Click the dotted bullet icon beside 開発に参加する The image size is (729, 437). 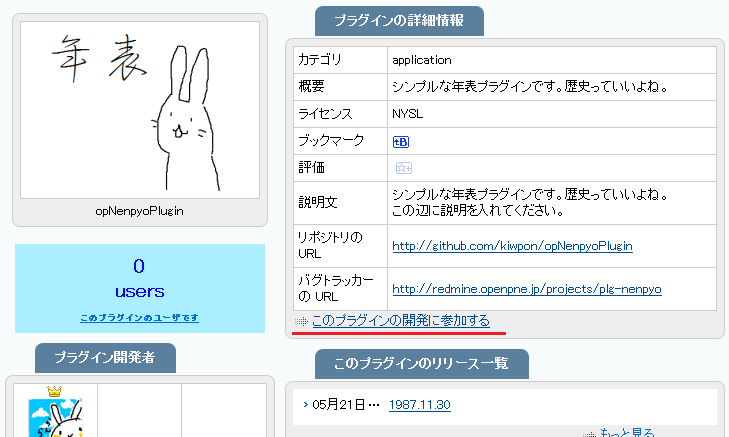(301, 321)
